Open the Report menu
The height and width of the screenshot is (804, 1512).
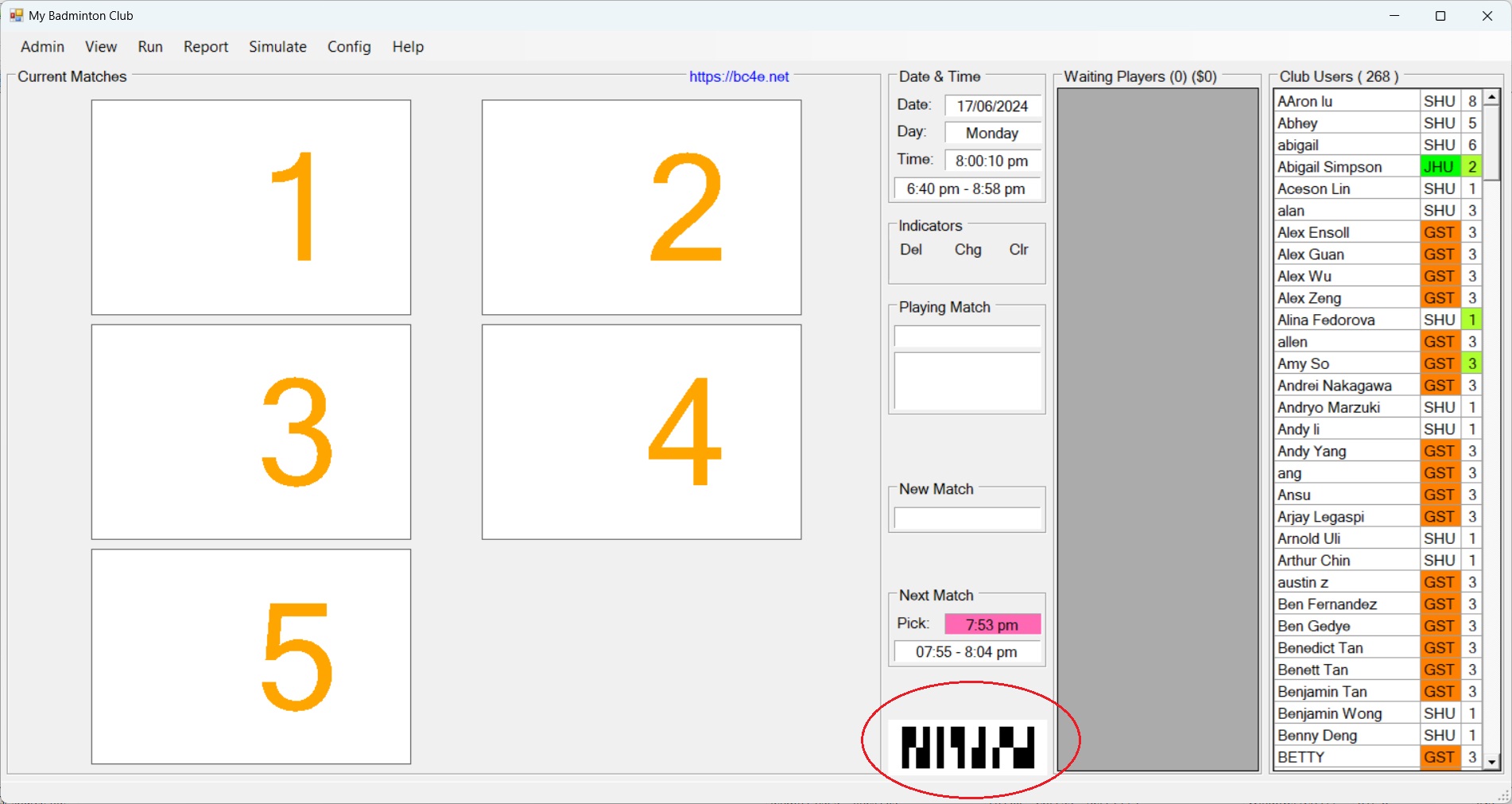pyautogui.click(x=206, y=47)
